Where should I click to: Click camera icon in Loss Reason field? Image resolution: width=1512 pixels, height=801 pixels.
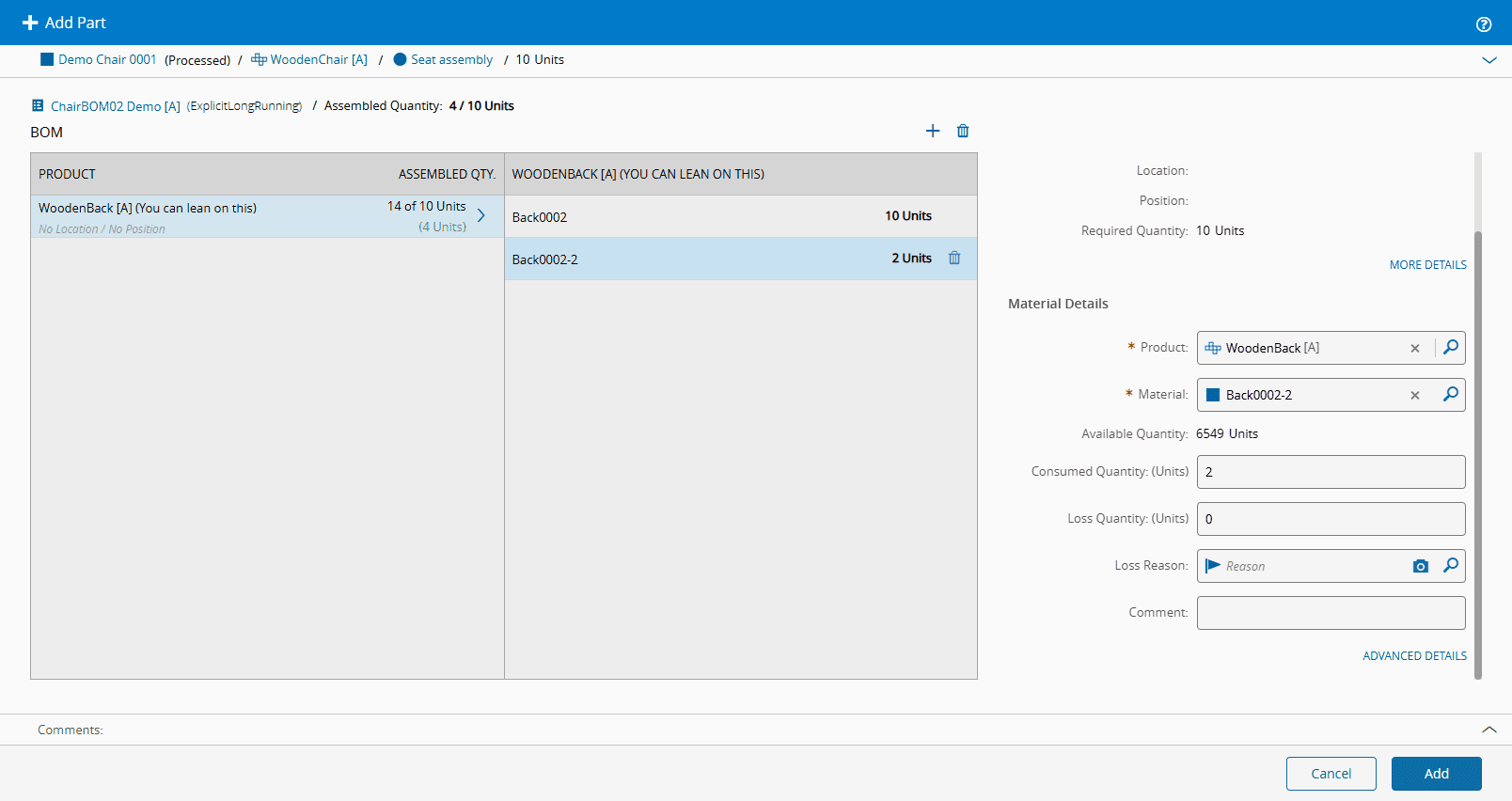click(1421, 566)
